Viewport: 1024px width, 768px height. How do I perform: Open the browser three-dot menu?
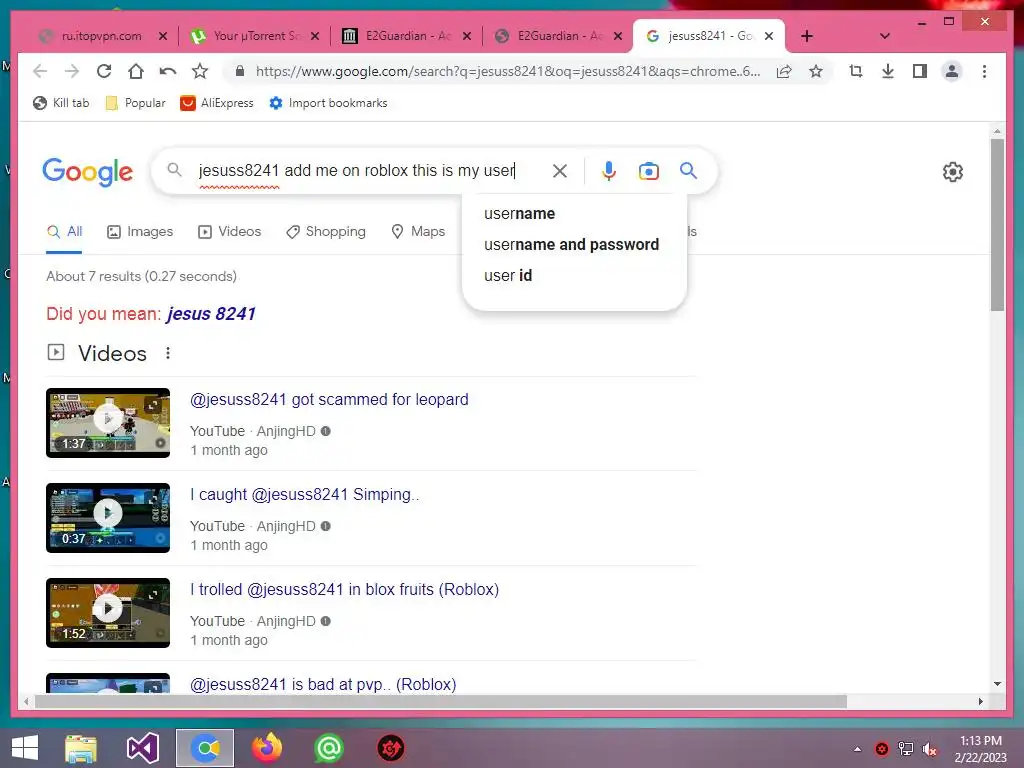[x=984, y=71]
